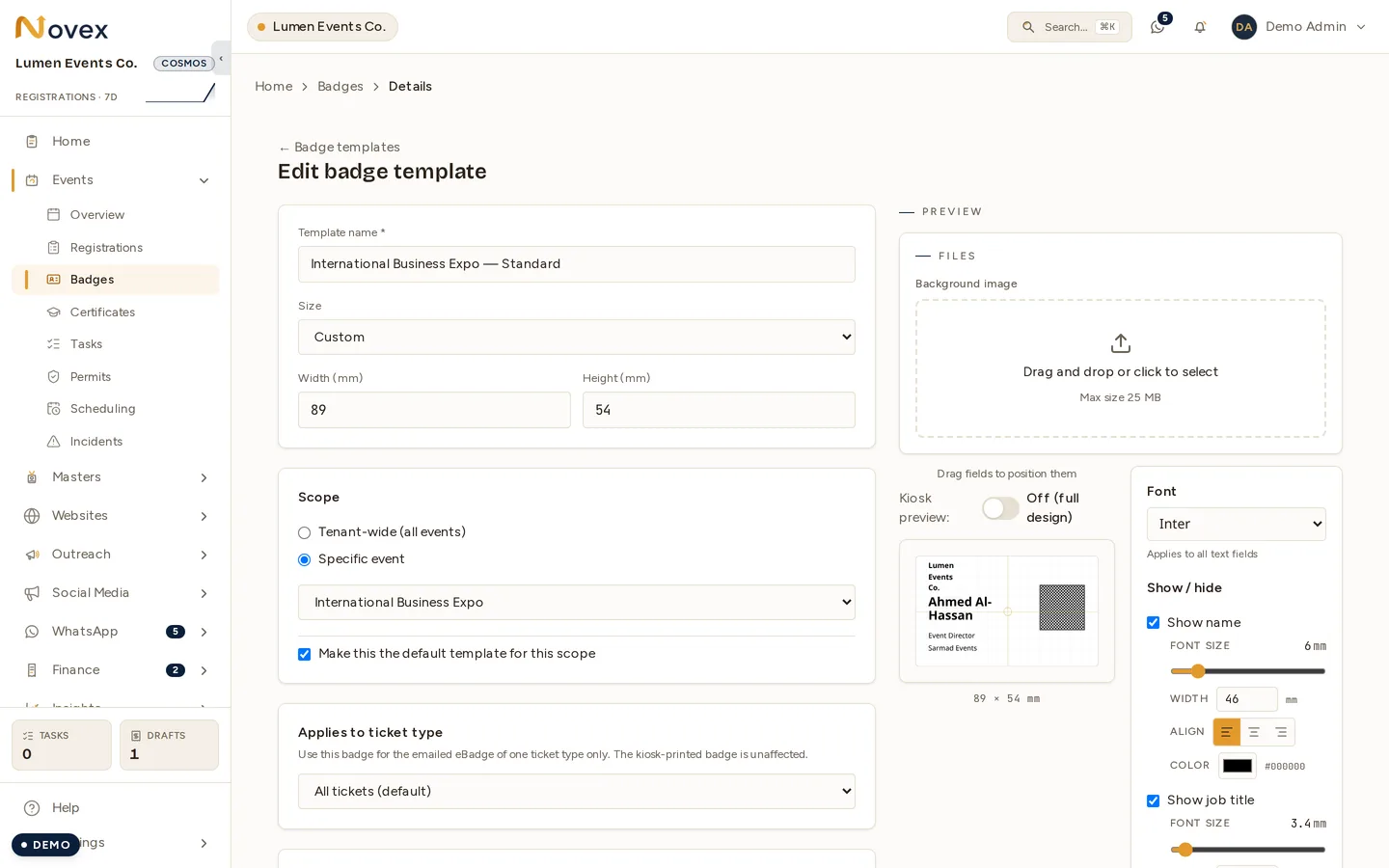Open Badges in the sidebar
This screenshot has width=1389, height=868.
point(116,280)
